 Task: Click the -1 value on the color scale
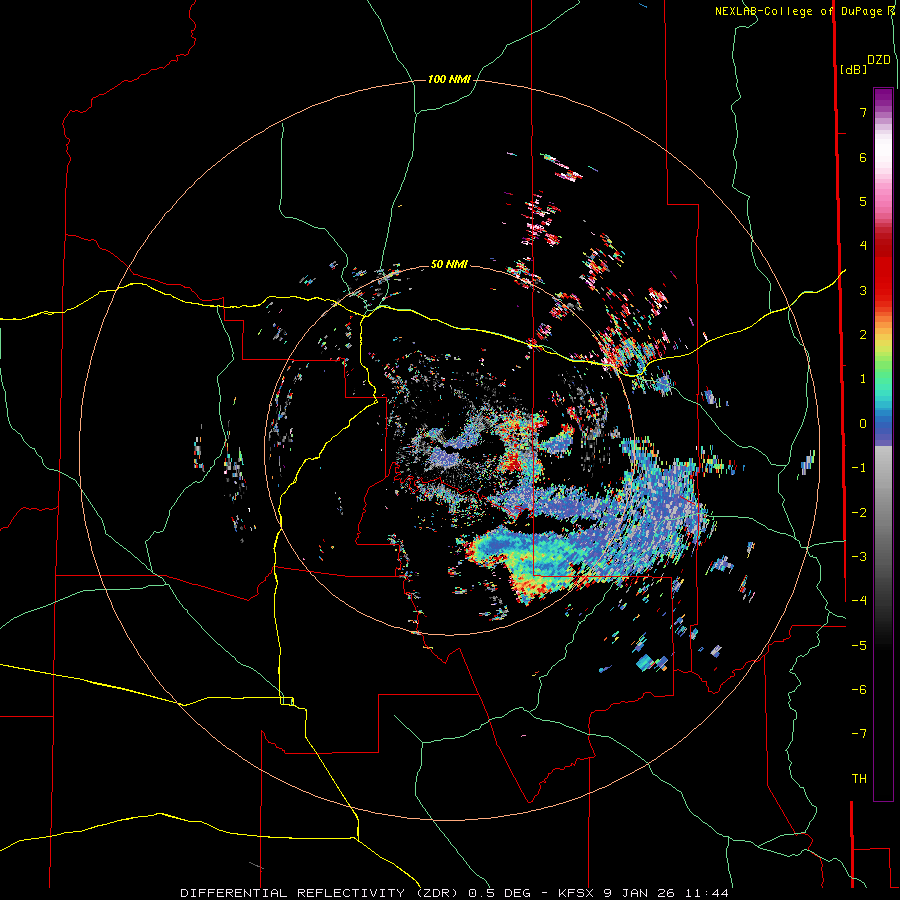859,468
